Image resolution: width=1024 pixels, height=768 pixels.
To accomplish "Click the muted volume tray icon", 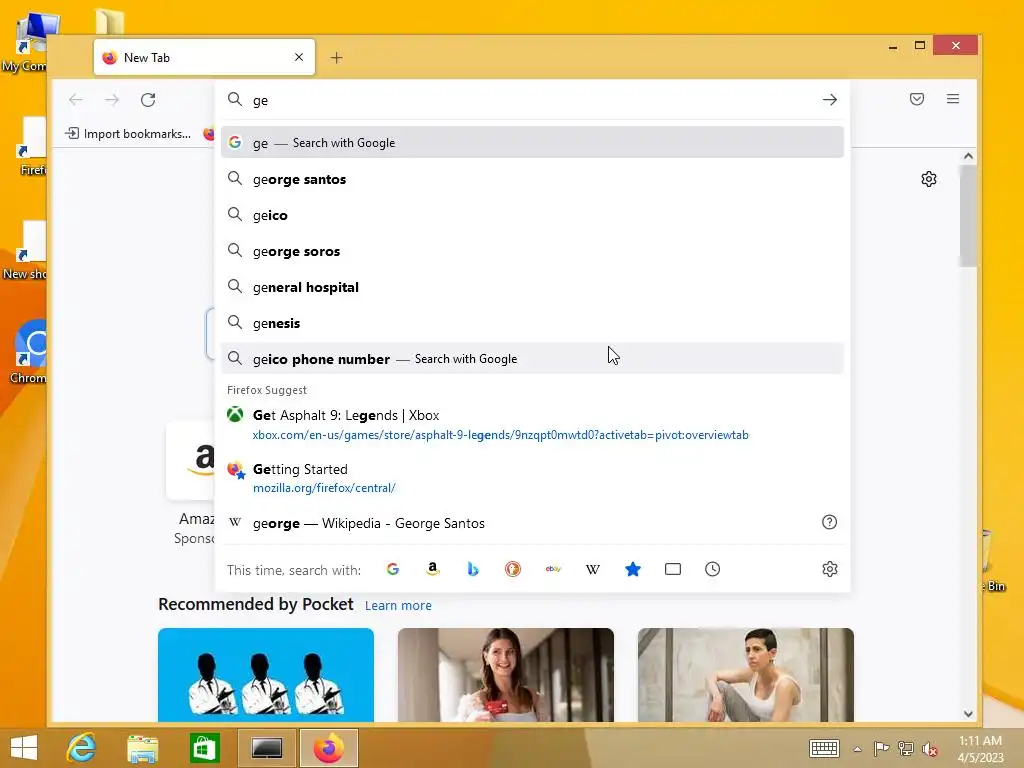I will point(929,749).
